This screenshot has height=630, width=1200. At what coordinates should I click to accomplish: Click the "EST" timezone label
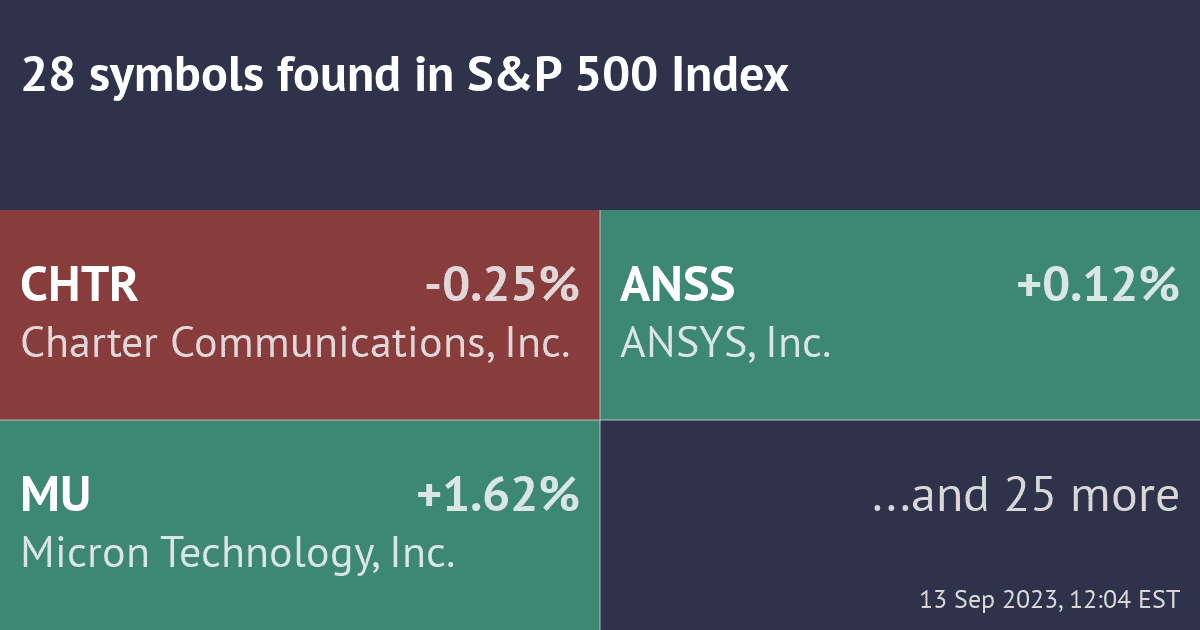pyautogui.click(x=1159, y=600)
